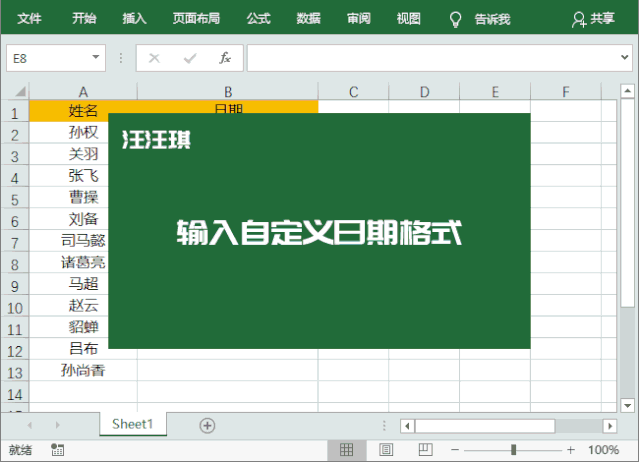Switch to Normal view icon
This screenshot has width=639, height=462.
346,450
